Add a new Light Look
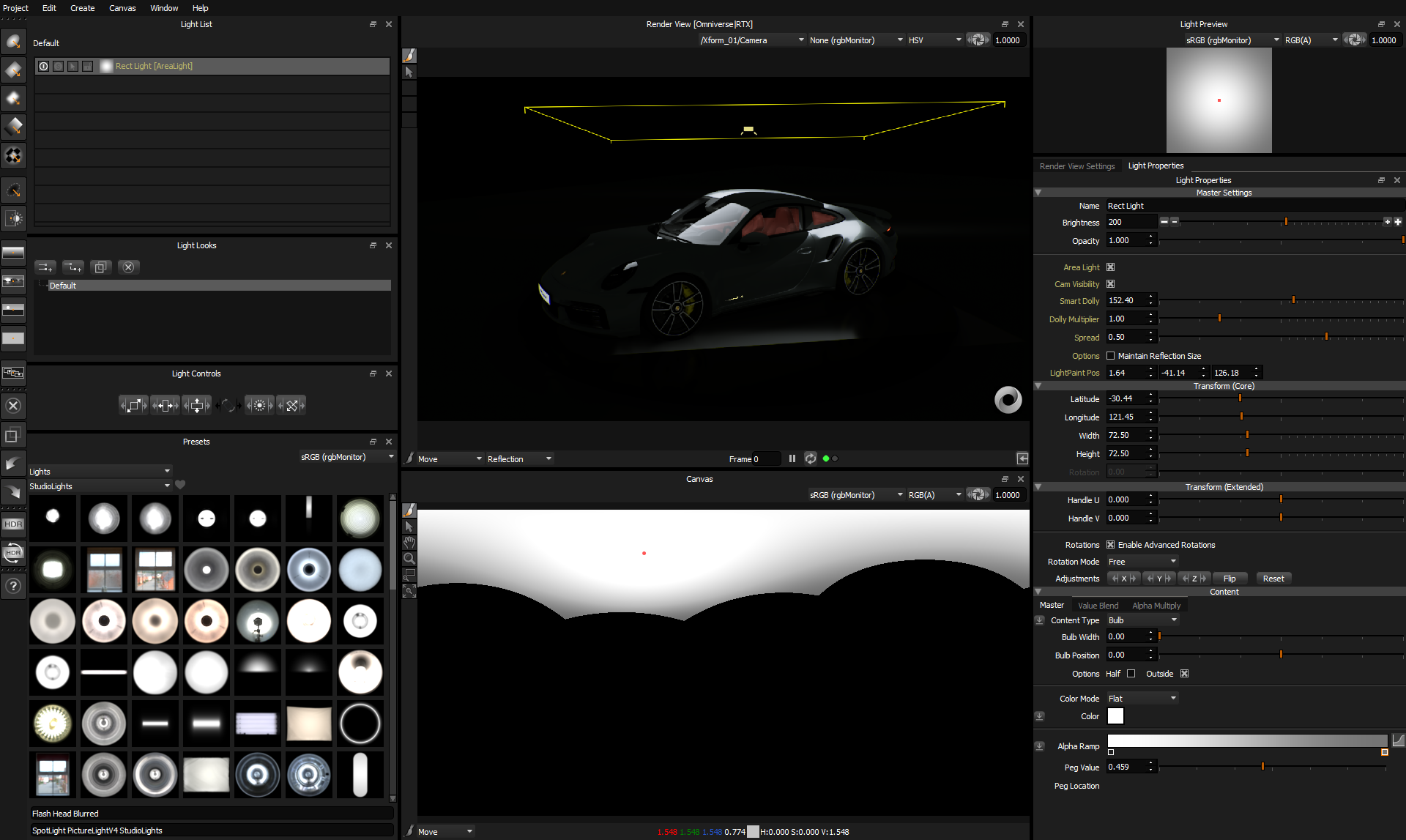 pyautogui.click(x=45, y=267)
